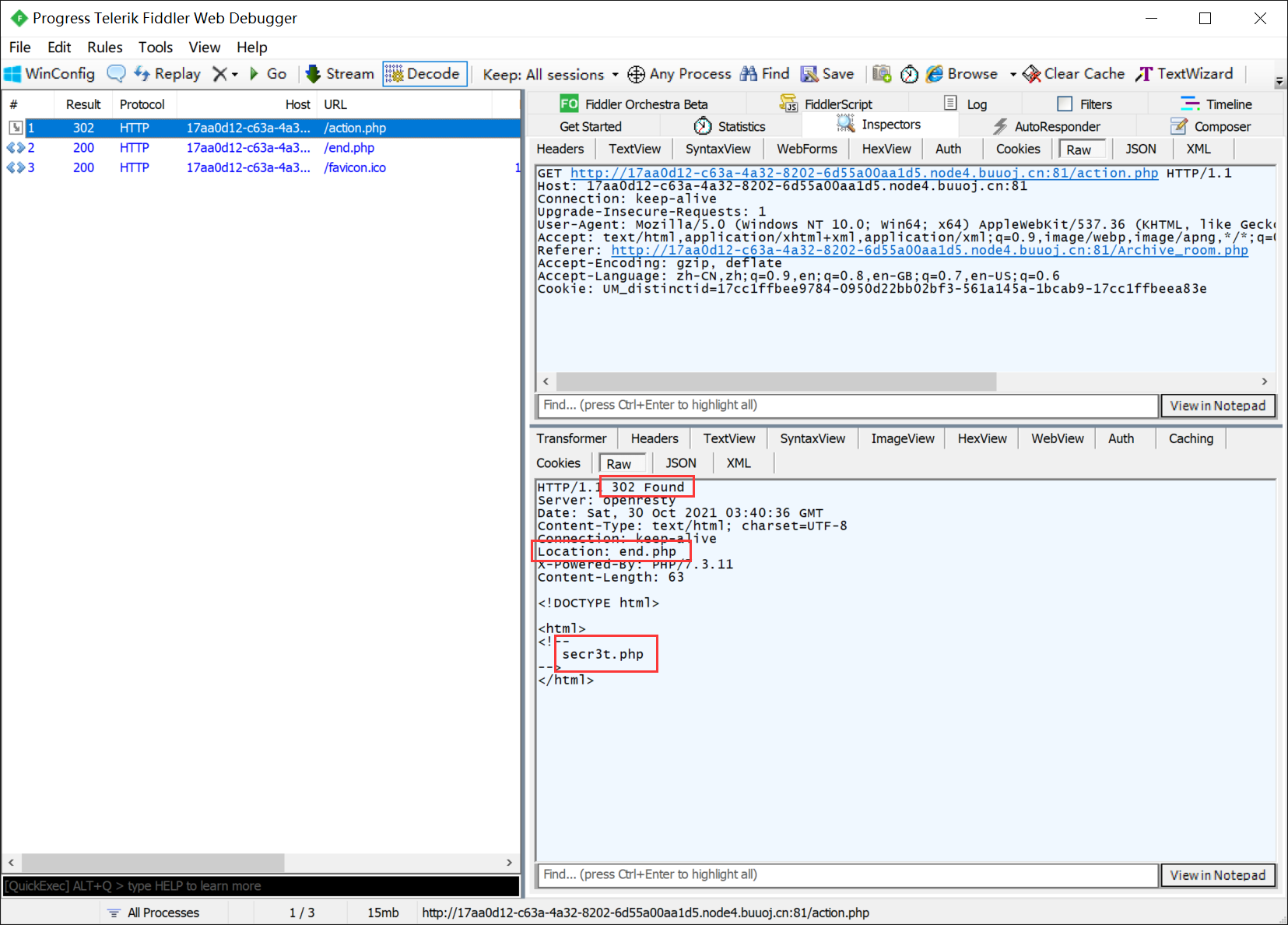This screenshot has height=925, width=1288.
Task: Open the View menu
Action: (x=205, y=47)
